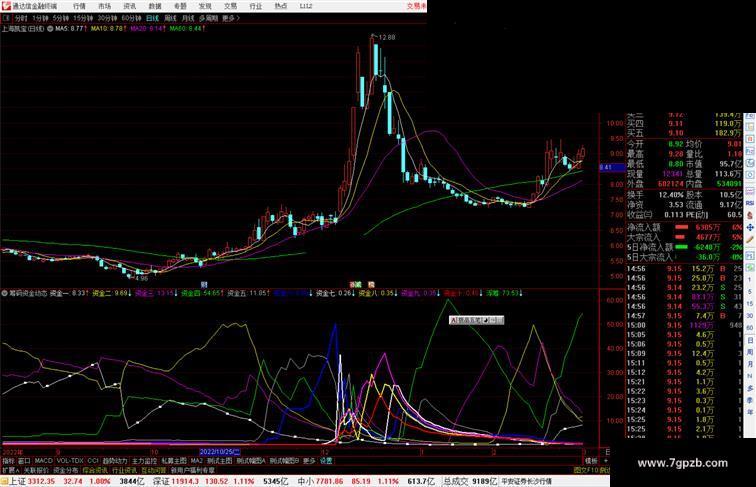Select the VOL-TDX indicator tab

(x=70, y=461)
